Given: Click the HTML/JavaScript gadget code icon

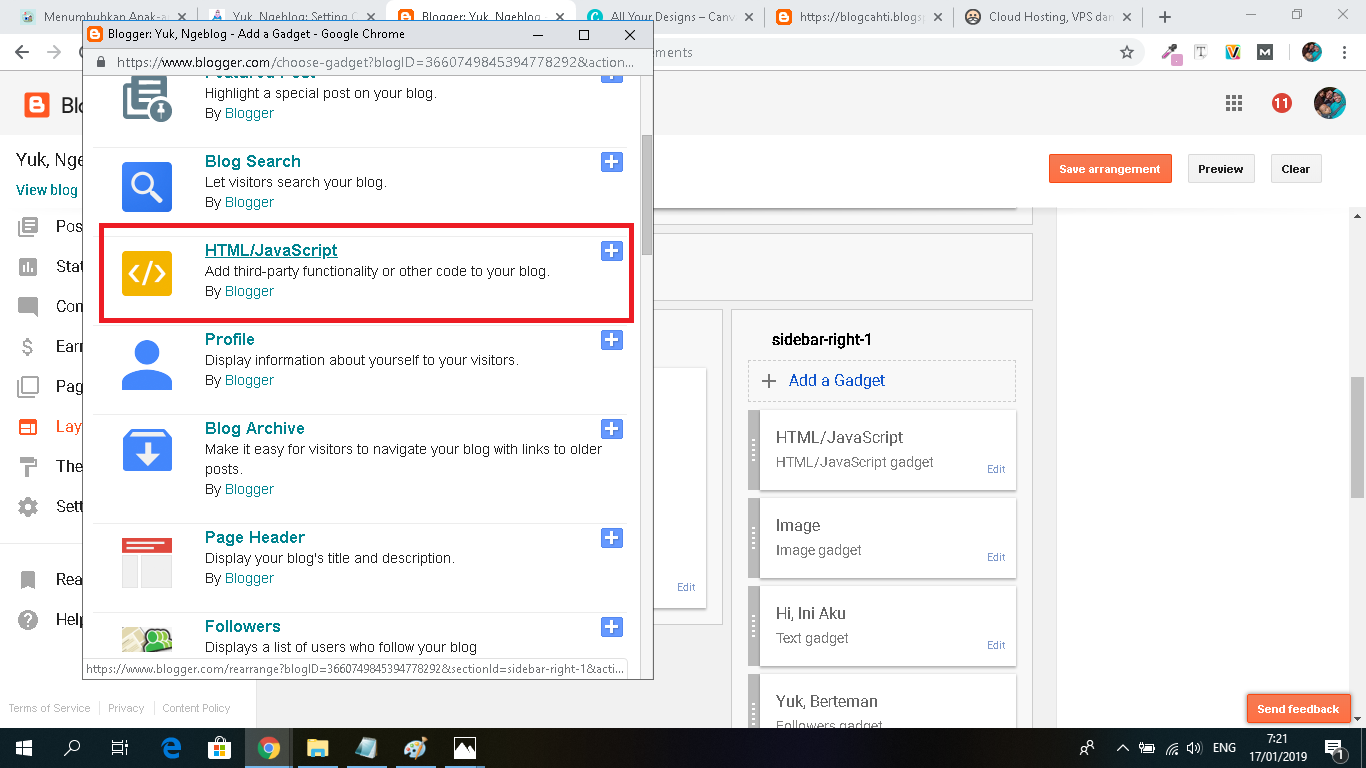Looking at the screenshot, I should pyautogui.click(x=147, y=275).
